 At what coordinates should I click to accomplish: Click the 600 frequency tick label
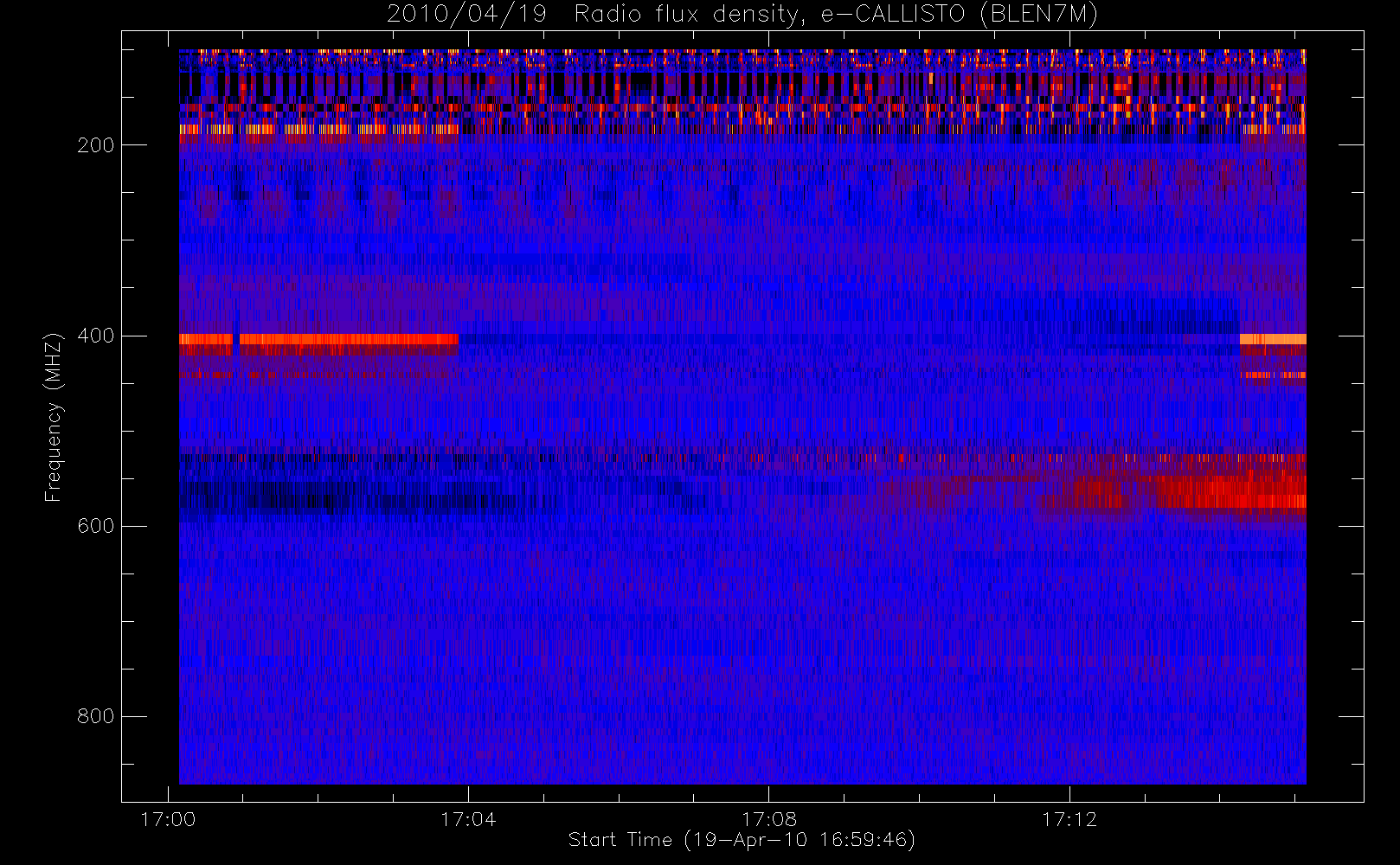pos(96,526)
